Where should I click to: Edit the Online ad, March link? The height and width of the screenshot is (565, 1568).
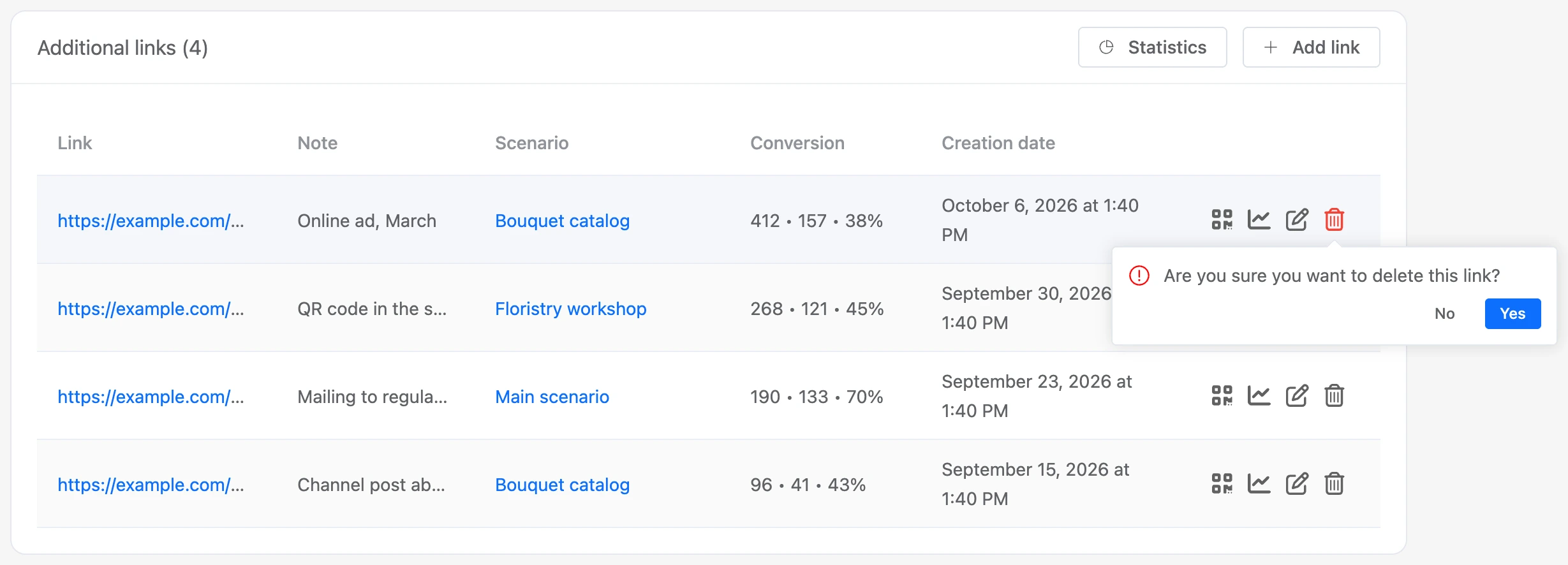pyautogui.click(x=1297, y=220)
